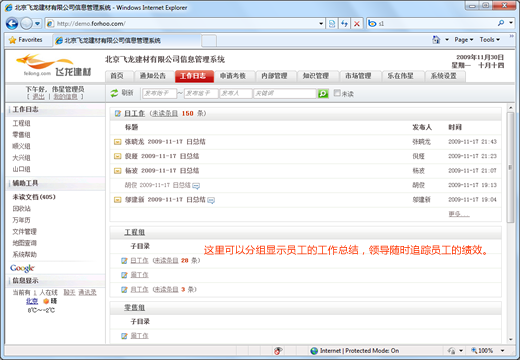This screenshot has height=360, width=520.
Task: Select the 工作日志 tab
Action: (193, 76)
